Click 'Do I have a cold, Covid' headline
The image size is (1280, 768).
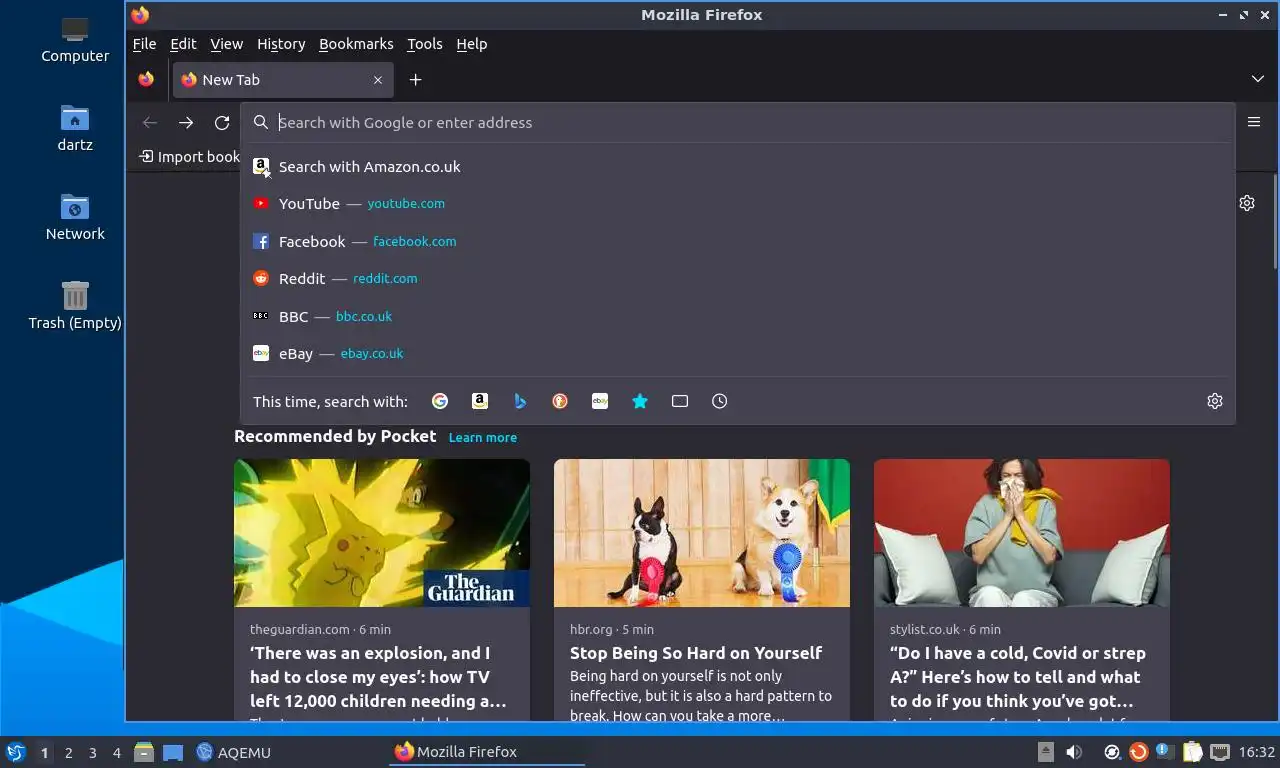pyautogui.click(x=1018, y=677)
